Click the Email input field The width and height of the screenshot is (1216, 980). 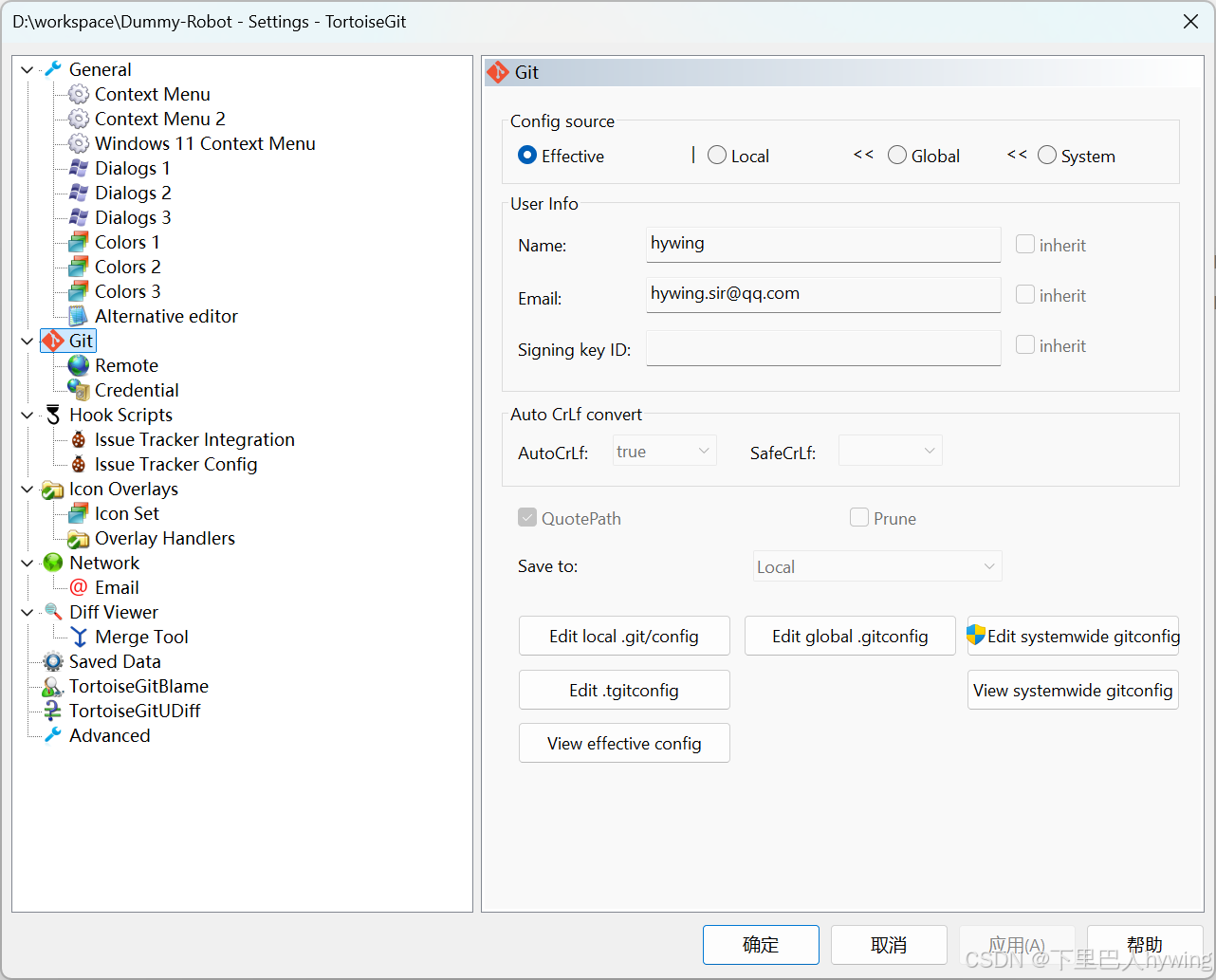click(x=823, y=294)
